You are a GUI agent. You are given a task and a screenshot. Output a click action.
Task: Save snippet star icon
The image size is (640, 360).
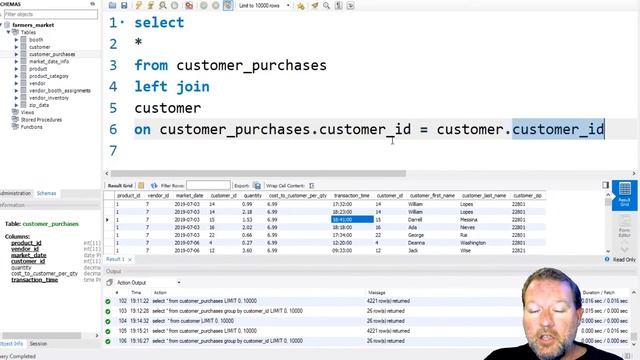tap(301, 6)
